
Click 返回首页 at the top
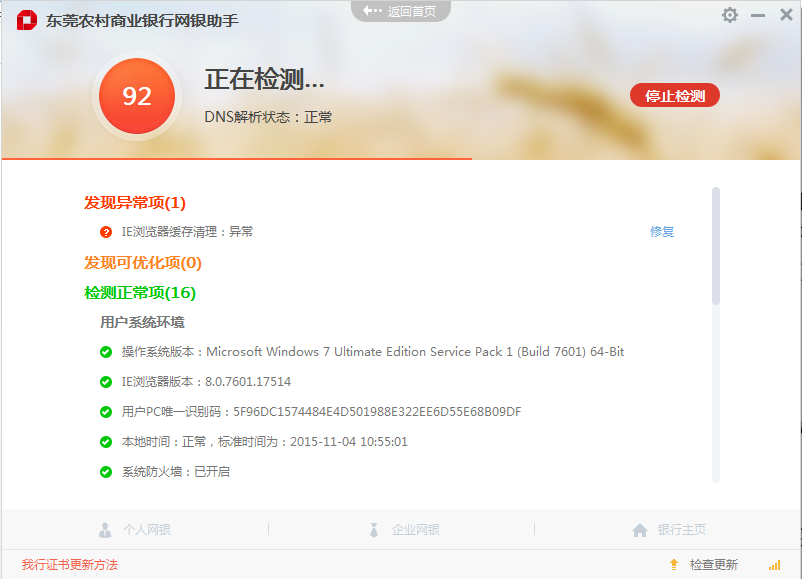[401, 11]
